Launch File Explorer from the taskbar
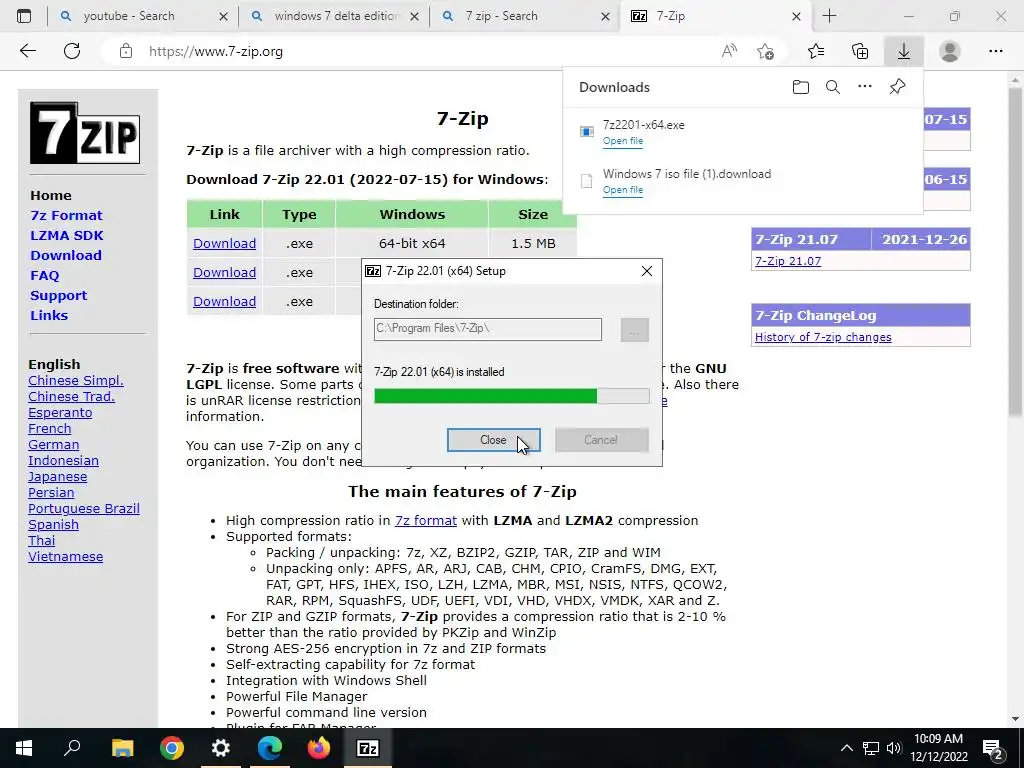Image resolution: width=1024 pixels, height=768 pixels. pos(122,748)
